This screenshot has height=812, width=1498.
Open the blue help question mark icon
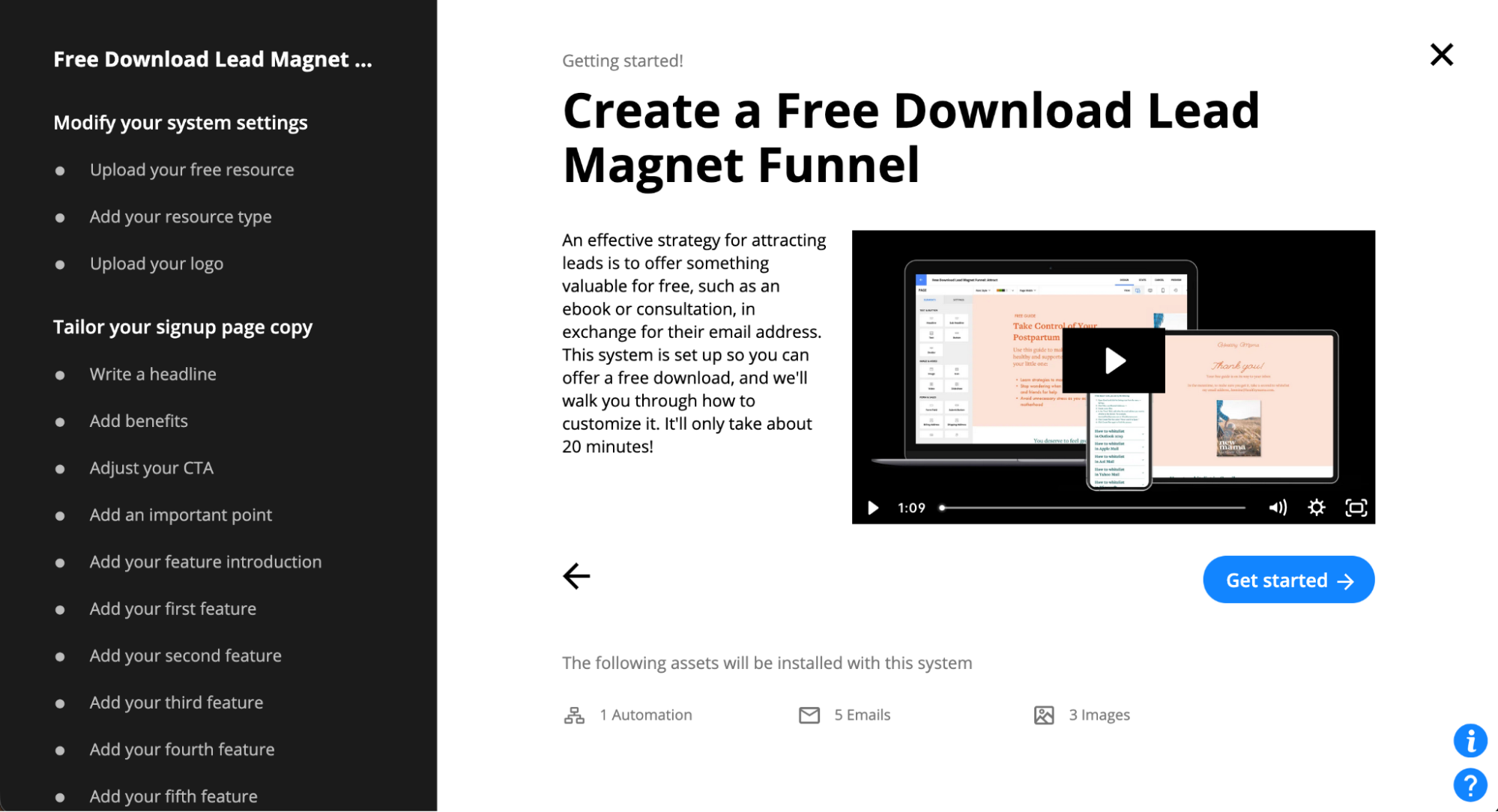tap(1470, 785)
